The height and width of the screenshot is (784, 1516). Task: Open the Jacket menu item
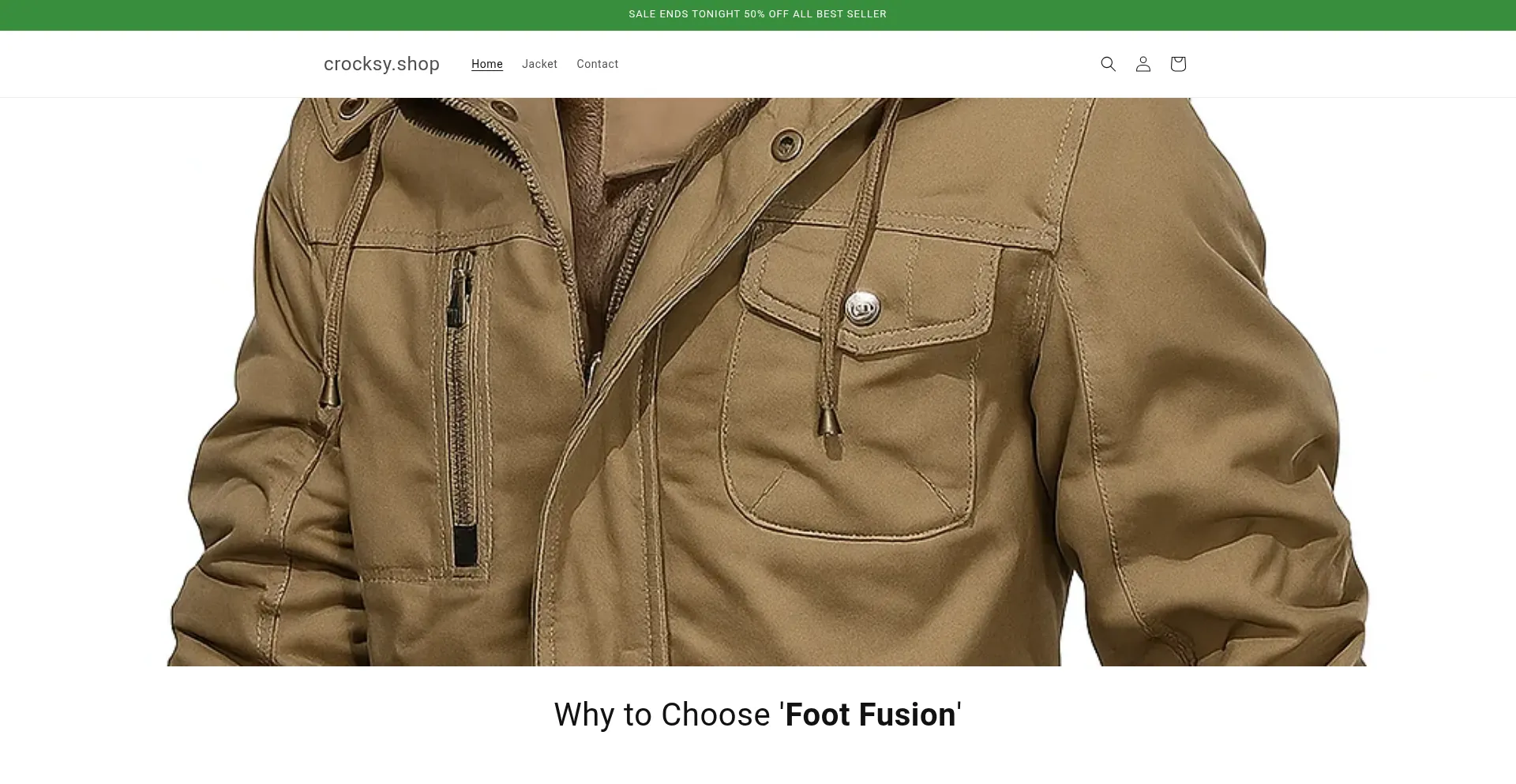pyautogui.click(x=539, y=64)
